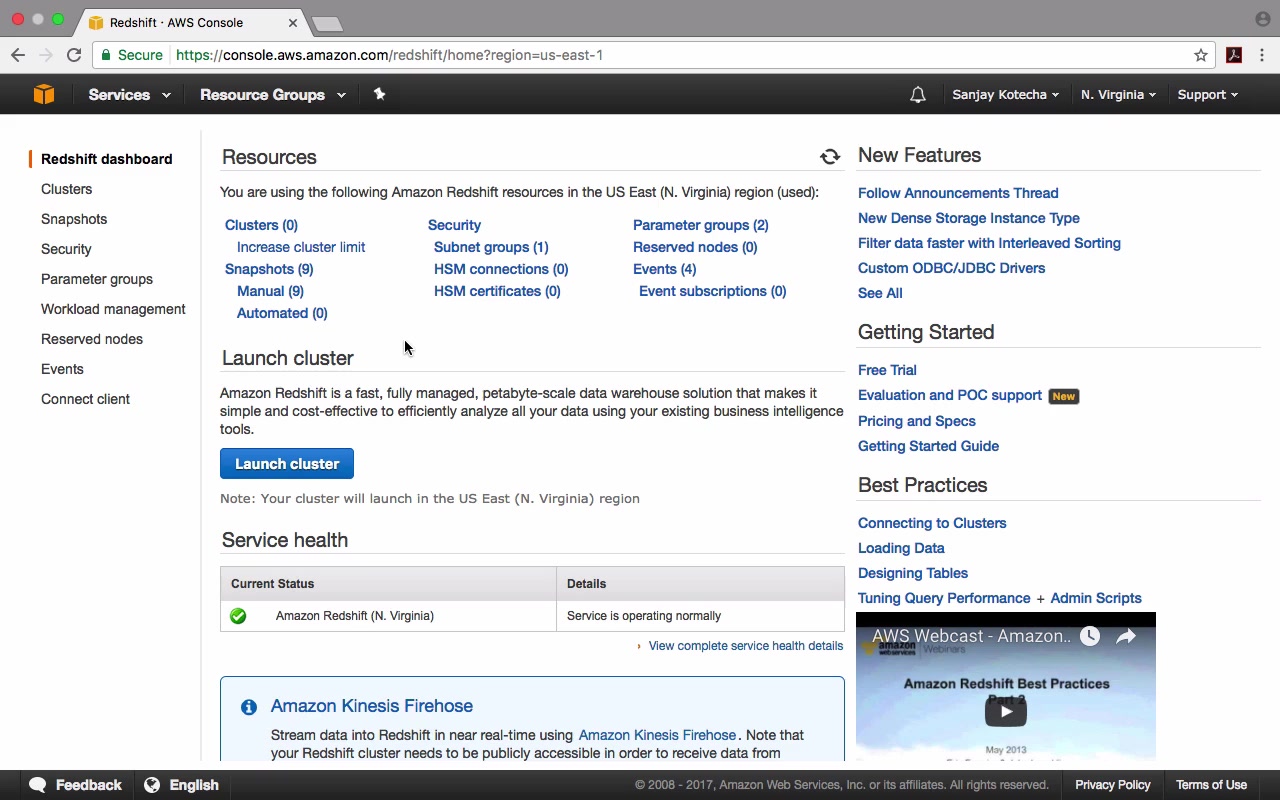Click View complete service health details

tap(746, 646)
